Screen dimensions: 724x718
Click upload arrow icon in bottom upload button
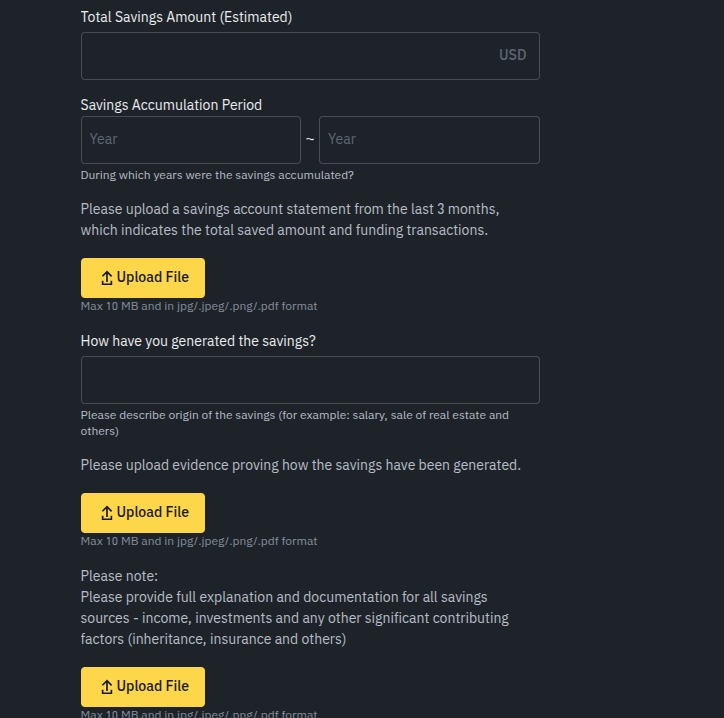coord(107,687)
